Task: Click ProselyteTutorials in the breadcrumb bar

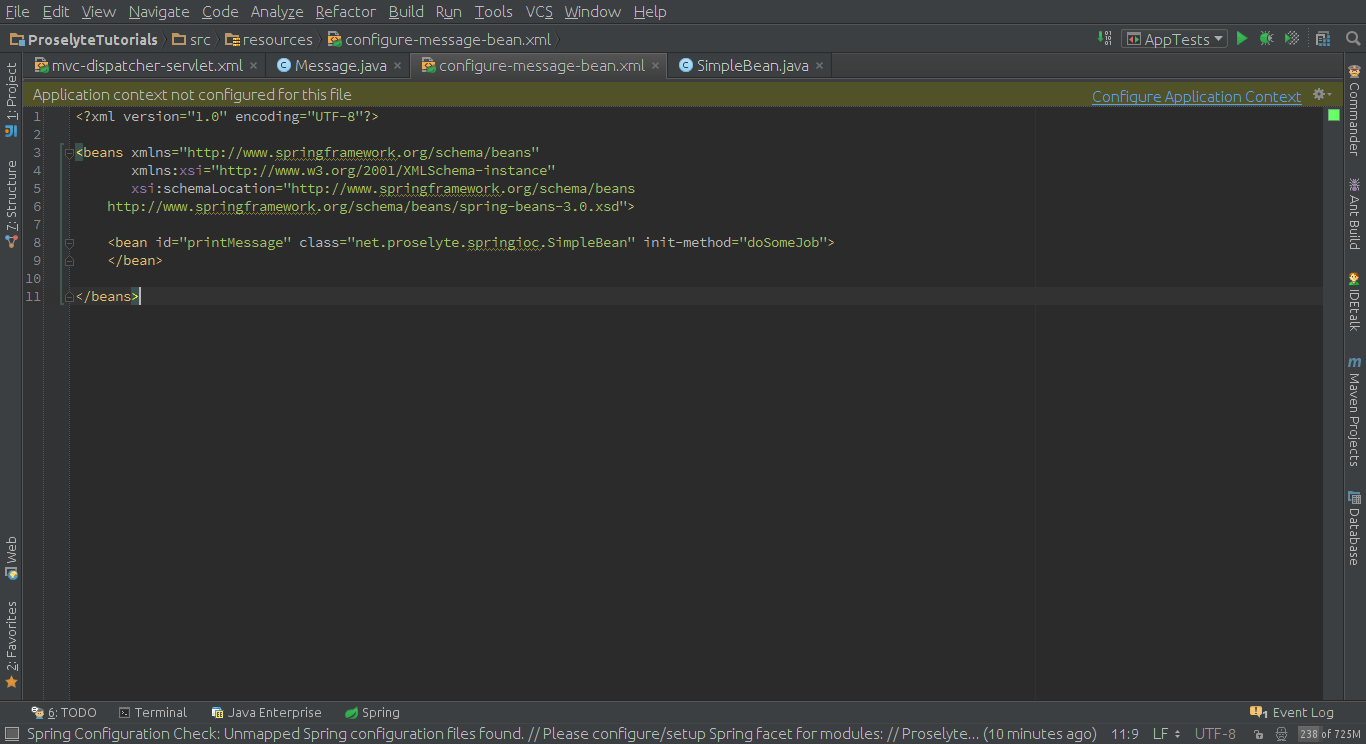Action: (x=84, y=40)
